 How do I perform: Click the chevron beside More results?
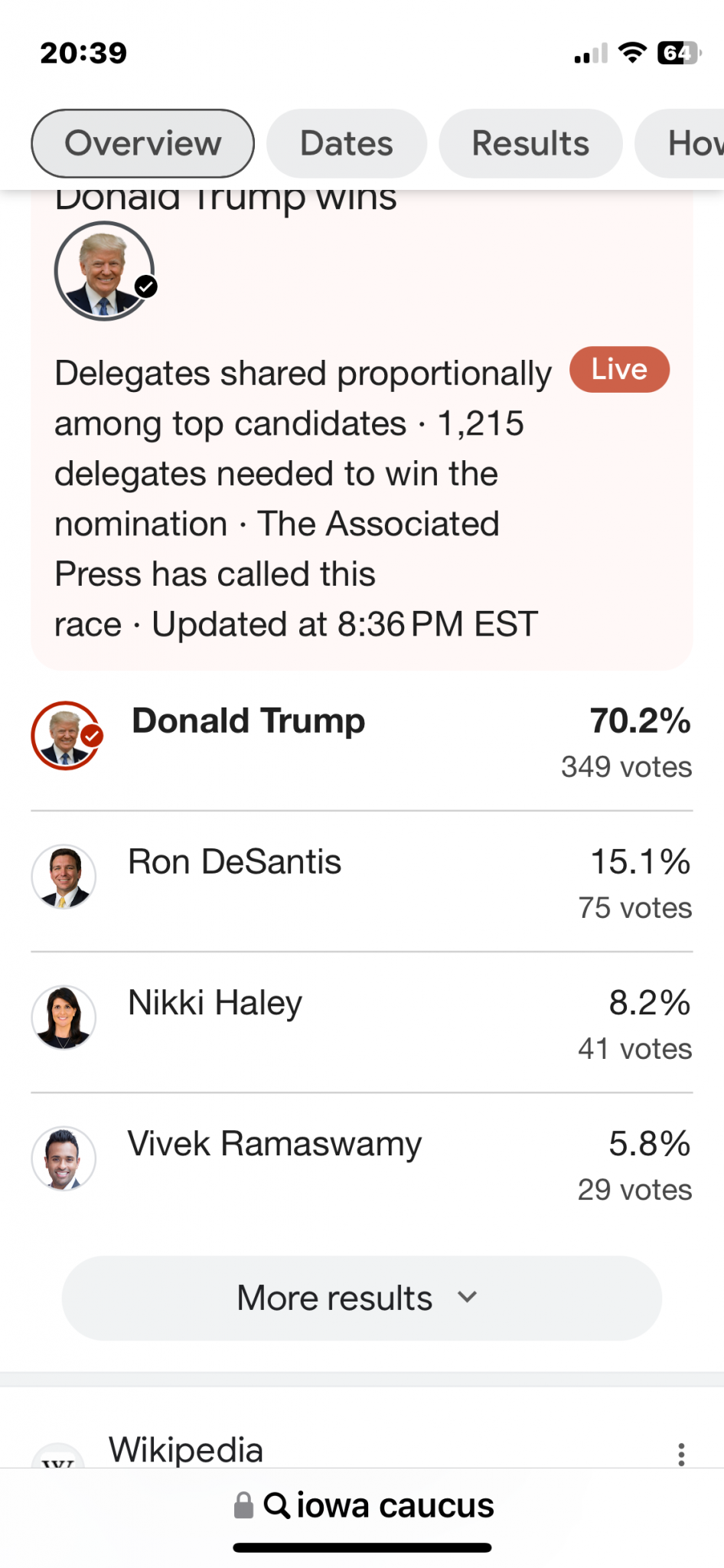coord(467,1297)
